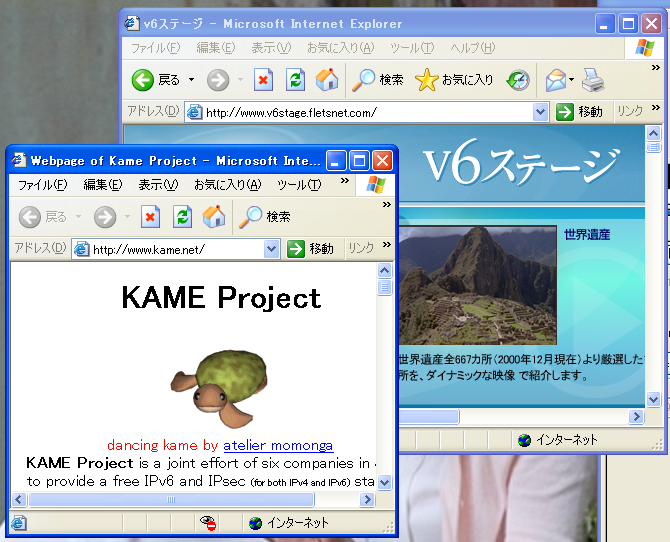Viewport: 670px width, 542px height.
Task: Click dancing turtle image on Kame page
Action: [220, 388]
